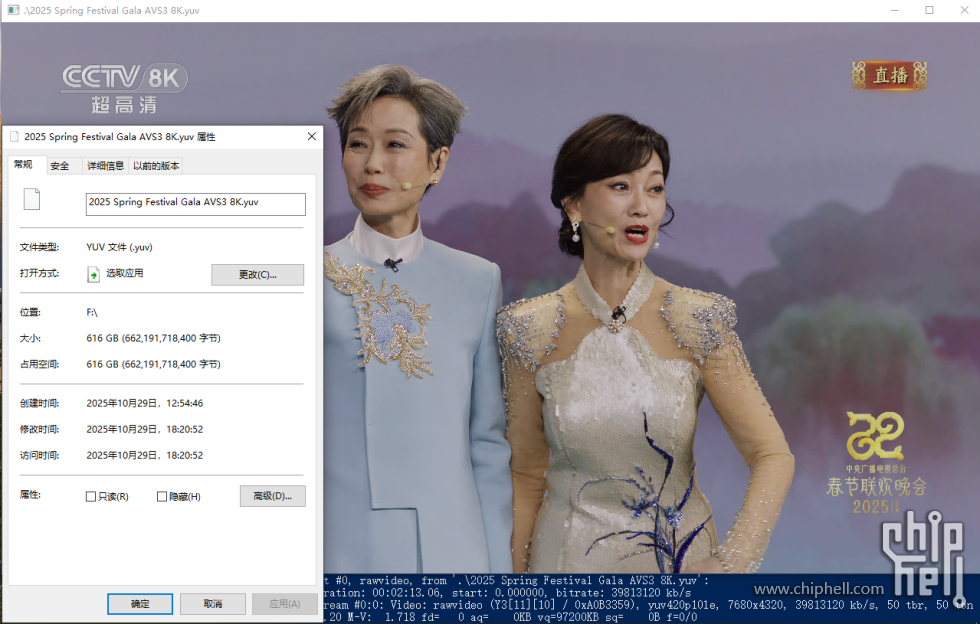The image size is (980, 624).
Task: Click the file icon in the Properties title bar
Action: tap(13, 136)
